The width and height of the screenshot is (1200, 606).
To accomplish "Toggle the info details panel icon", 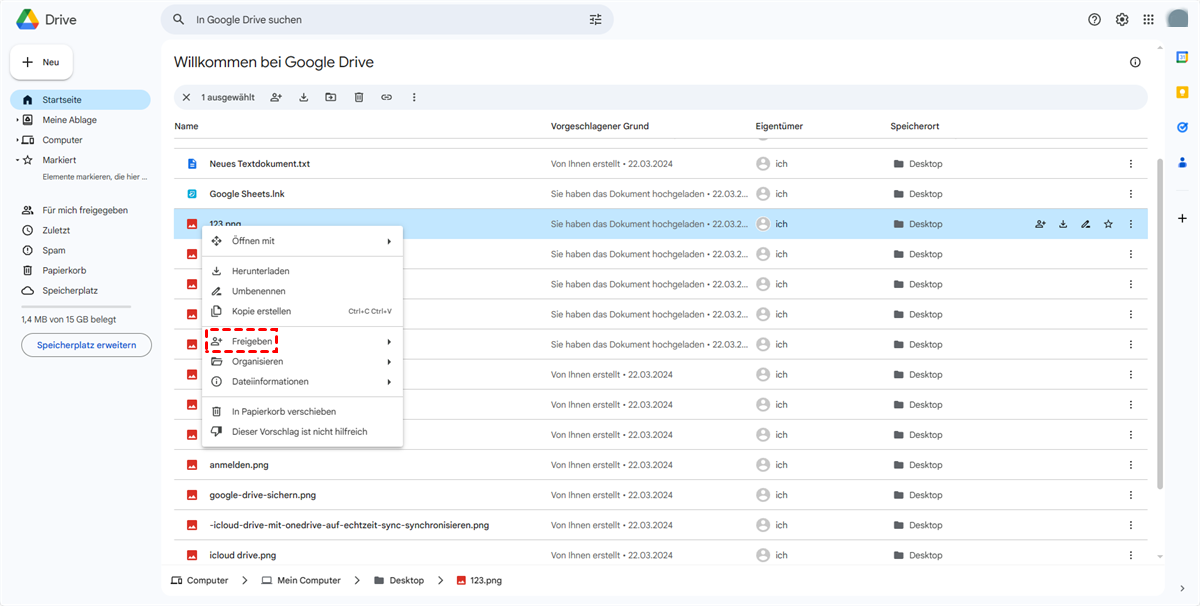I will point(1135,62).
